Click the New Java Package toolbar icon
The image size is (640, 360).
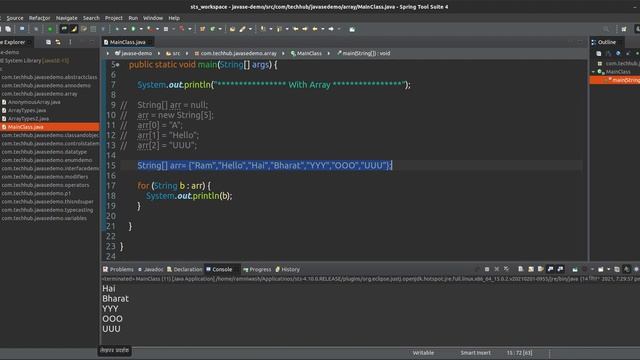[x=202, y=29]
